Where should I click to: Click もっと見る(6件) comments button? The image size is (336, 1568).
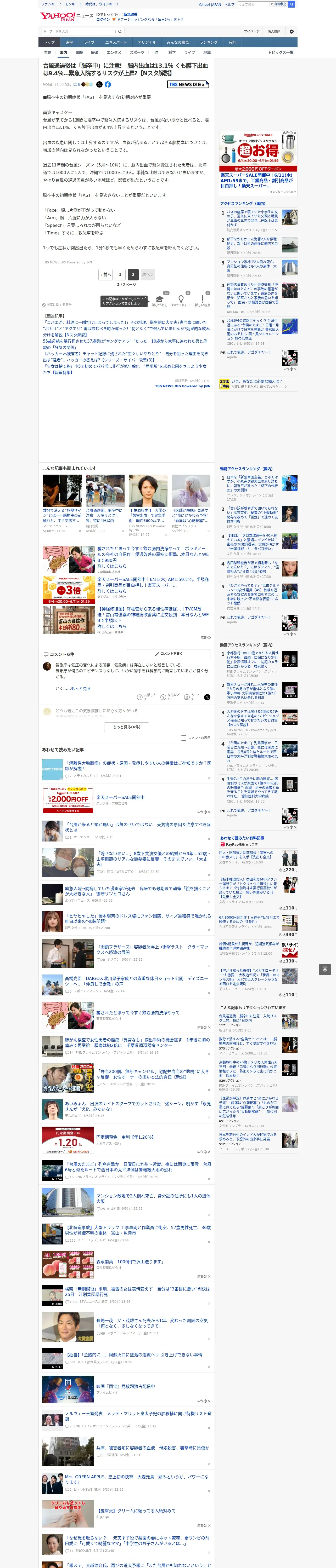[x=127, y=727]
